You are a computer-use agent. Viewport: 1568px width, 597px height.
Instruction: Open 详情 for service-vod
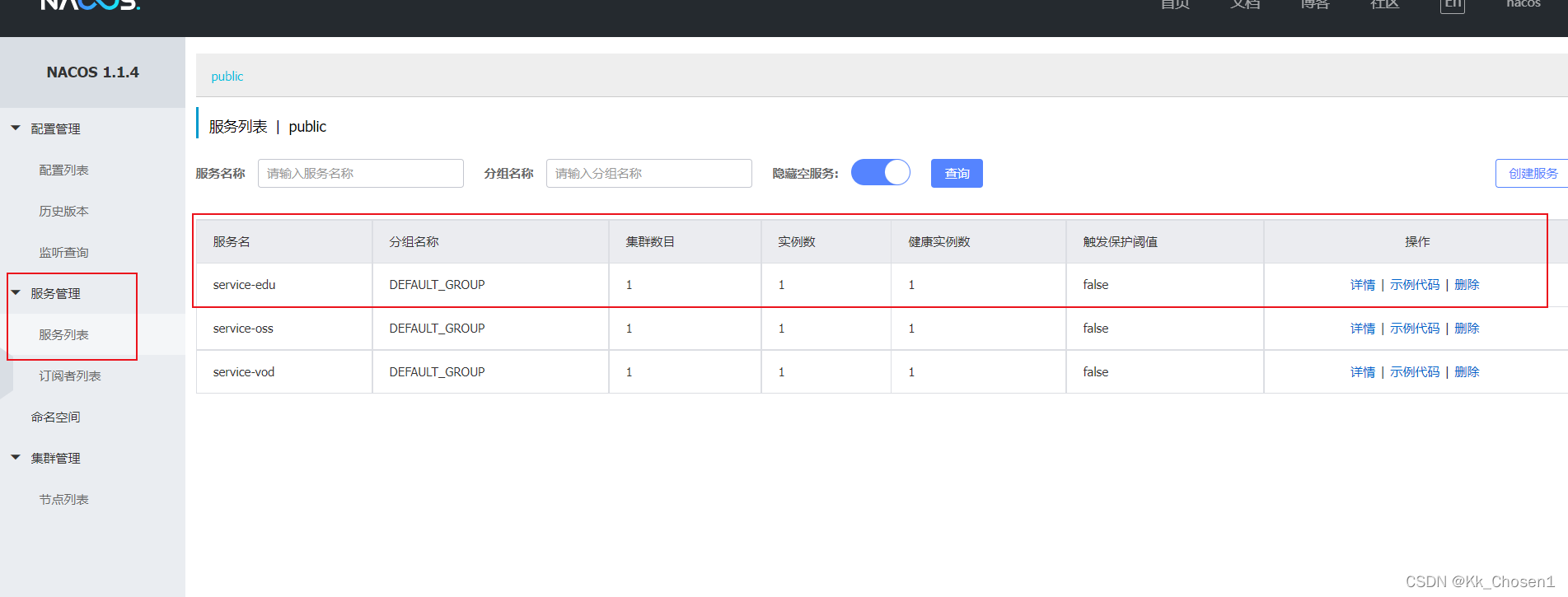pos(1363,372)
